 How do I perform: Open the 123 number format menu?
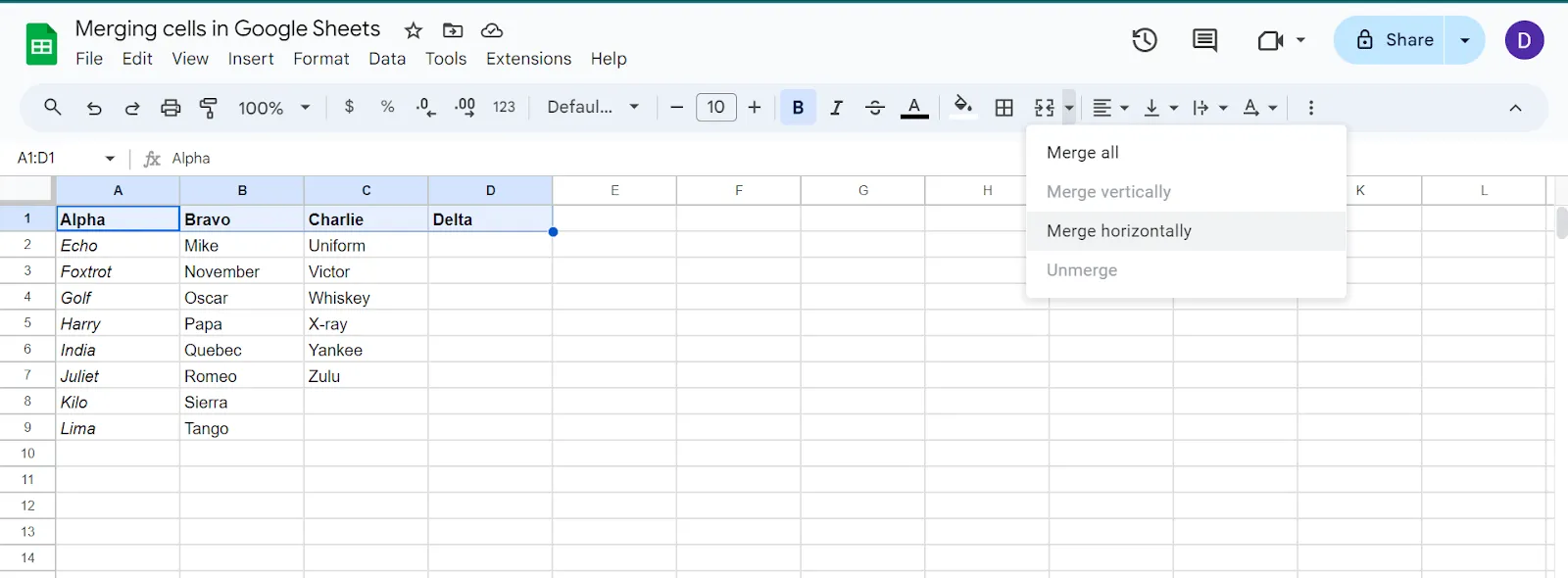(x=504, y=107)
